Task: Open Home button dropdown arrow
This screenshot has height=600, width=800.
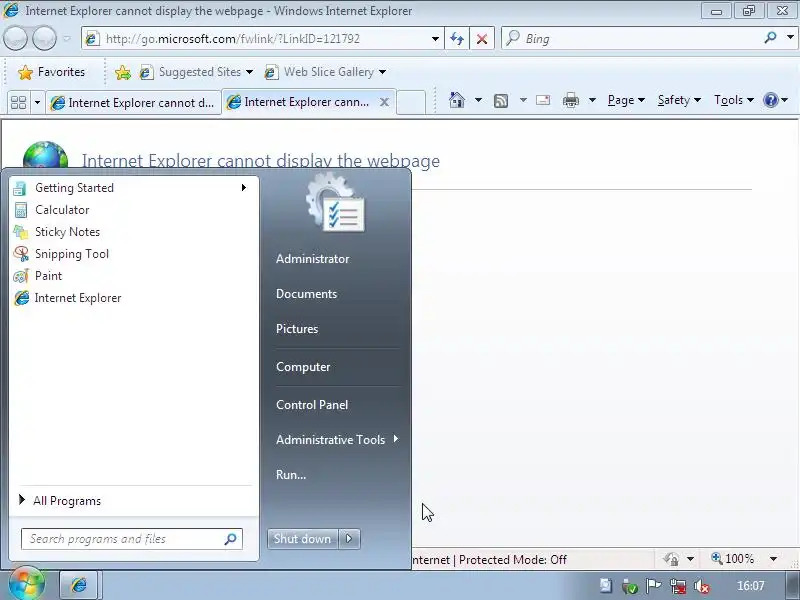Action: click(478, 100)
